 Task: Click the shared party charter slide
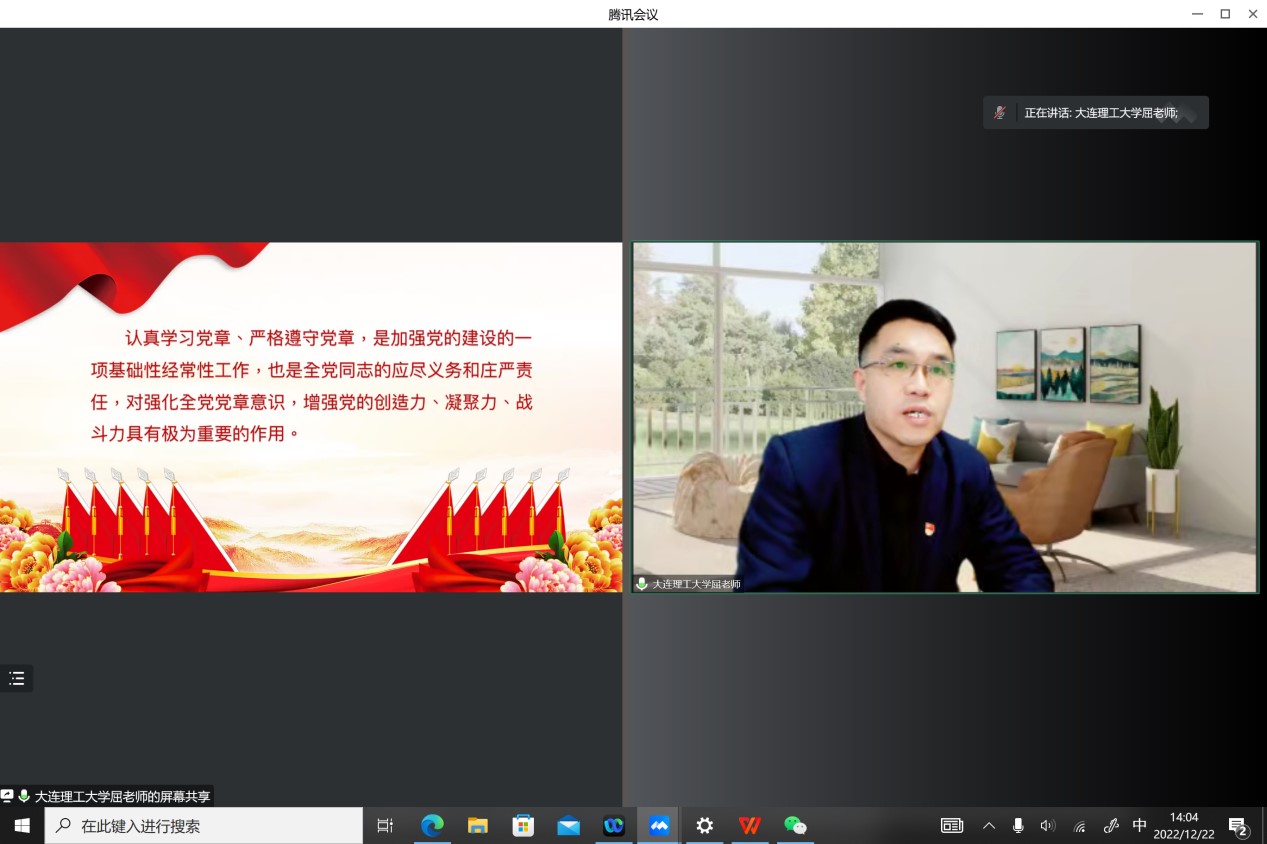click(310, 417)
